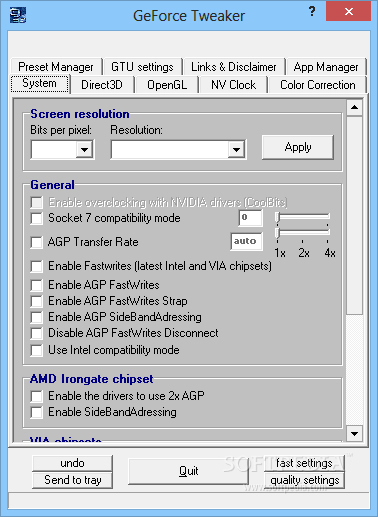Open the Direct3D tab

pos(102,85)
